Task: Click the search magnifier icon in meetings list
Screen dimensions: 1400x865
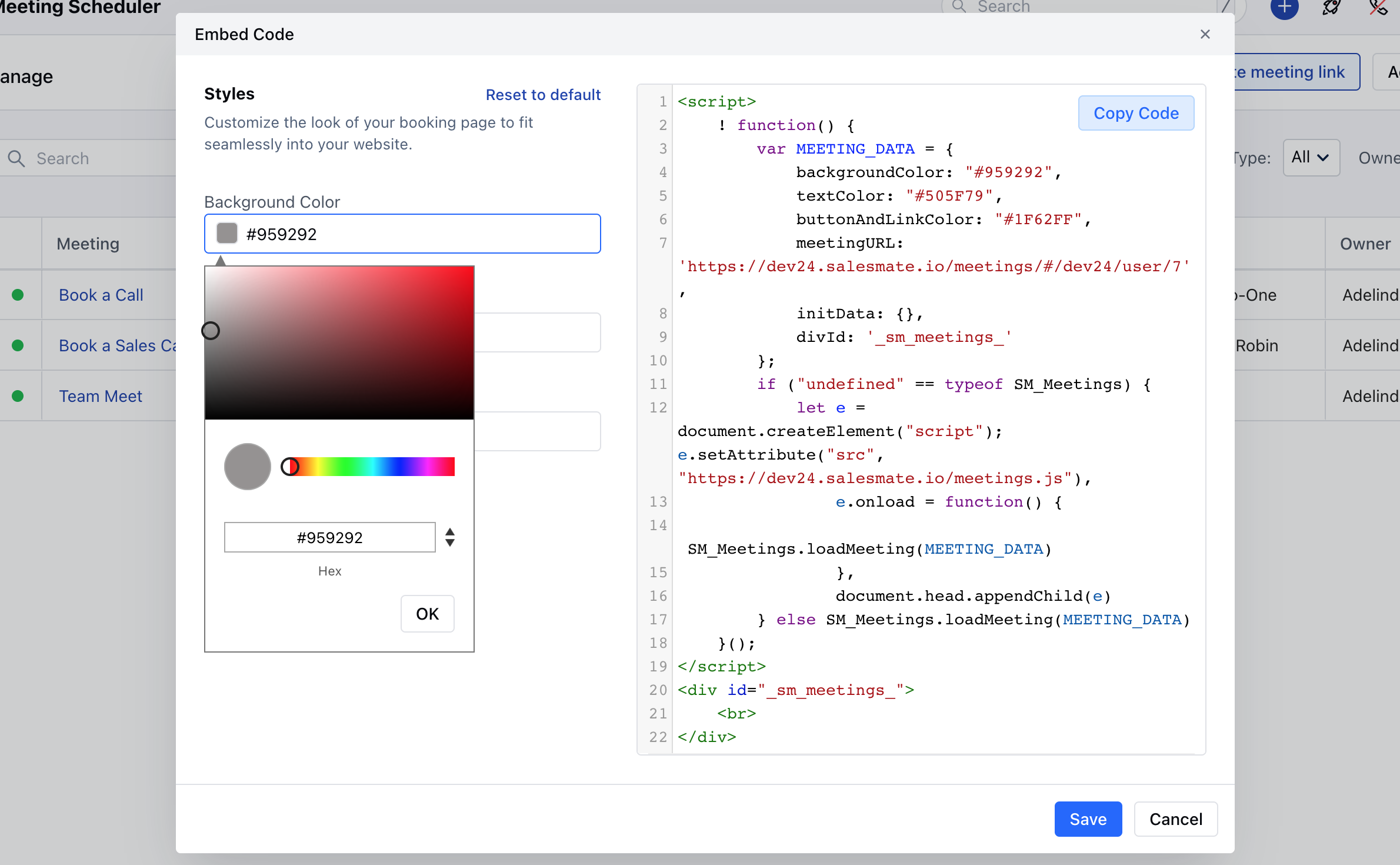Action: coord(16,158)
